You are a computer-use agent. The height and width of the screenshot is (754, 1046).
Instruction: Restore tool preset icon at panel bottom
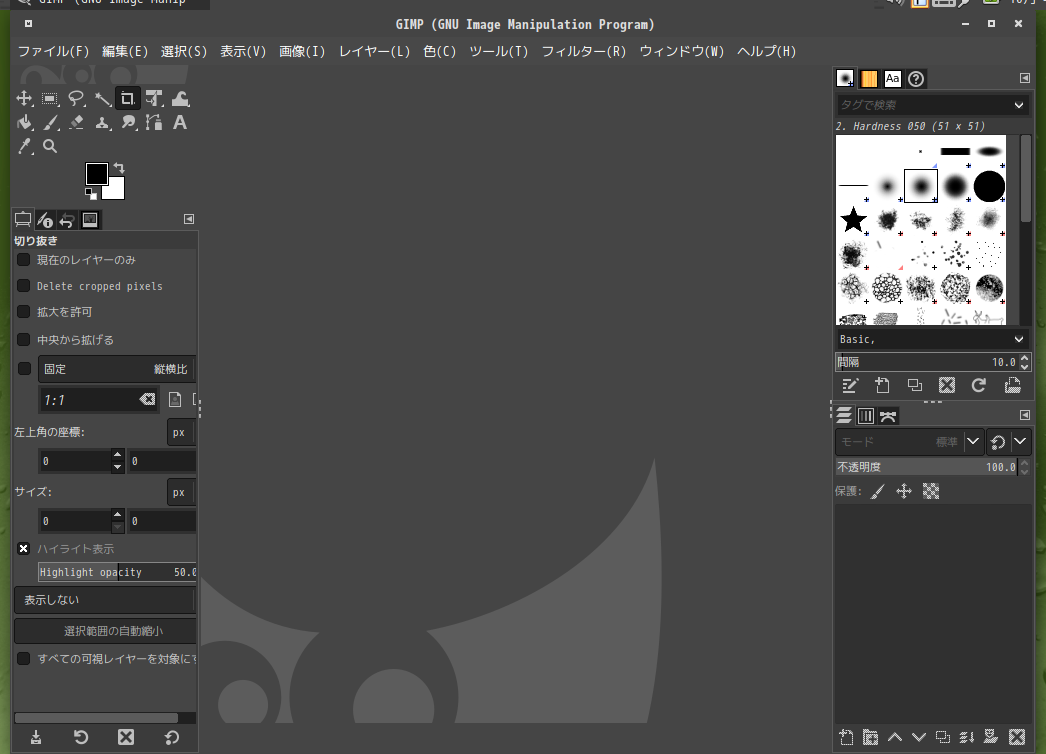pyautogui.click(x=81, y=737)
